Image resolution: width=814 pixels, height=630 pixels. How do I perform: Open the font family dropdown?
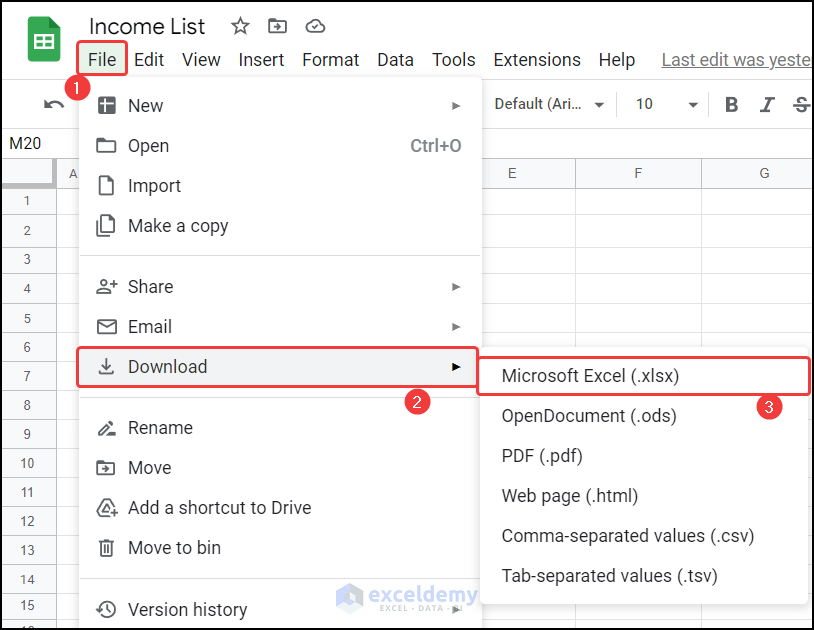[x=550, y=104]
